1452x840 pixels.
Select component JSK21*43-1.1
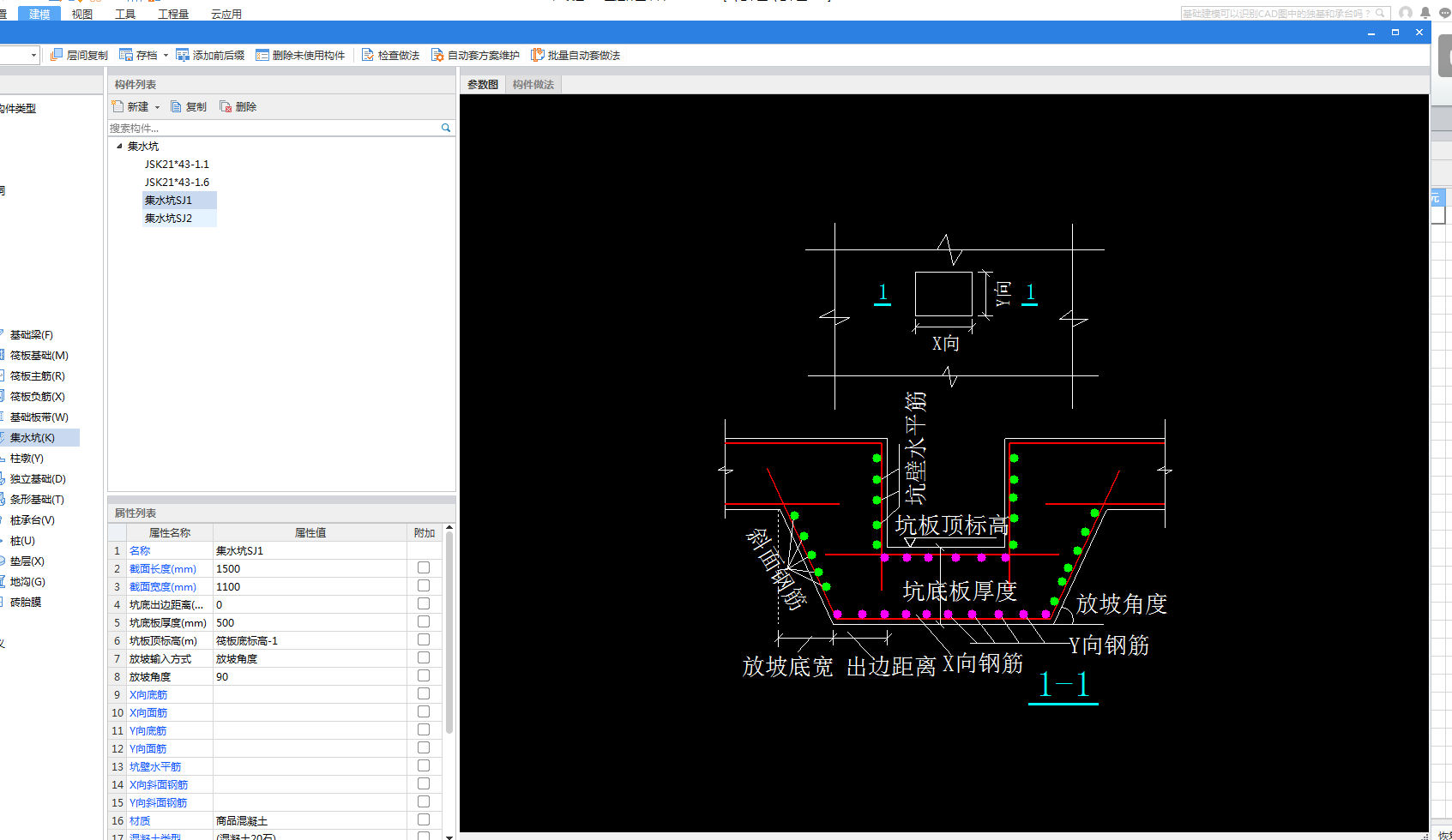click(177, 165)
